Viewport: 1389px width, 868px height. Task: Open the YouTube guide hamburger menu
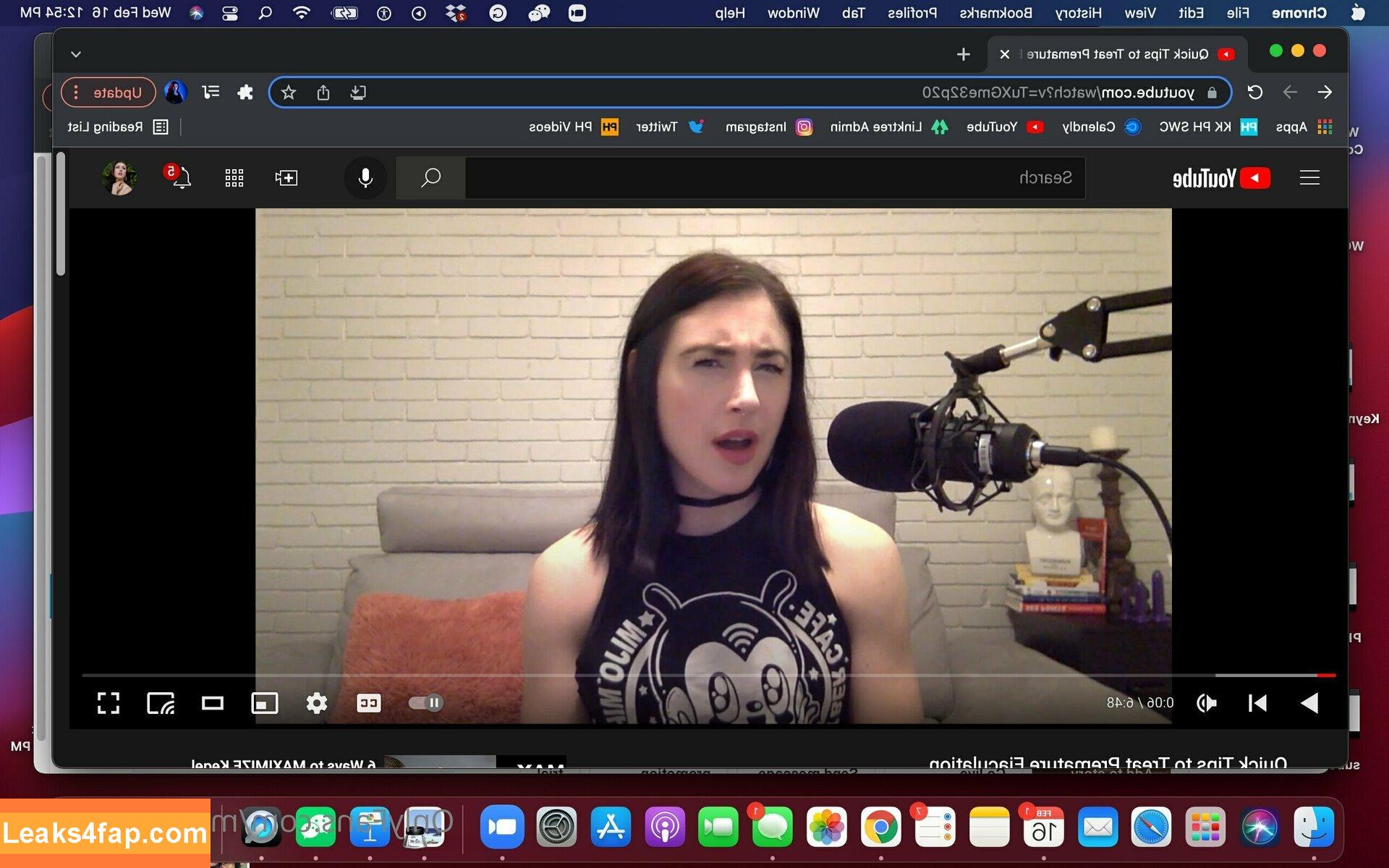coord(1309,178)
